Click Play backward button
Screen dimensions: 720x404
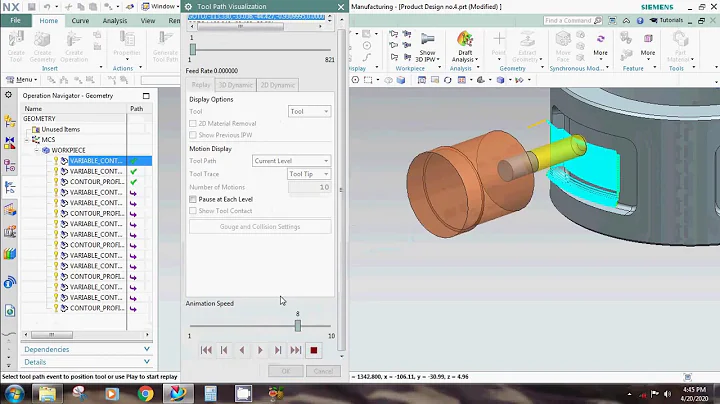(x=242, y=350)
